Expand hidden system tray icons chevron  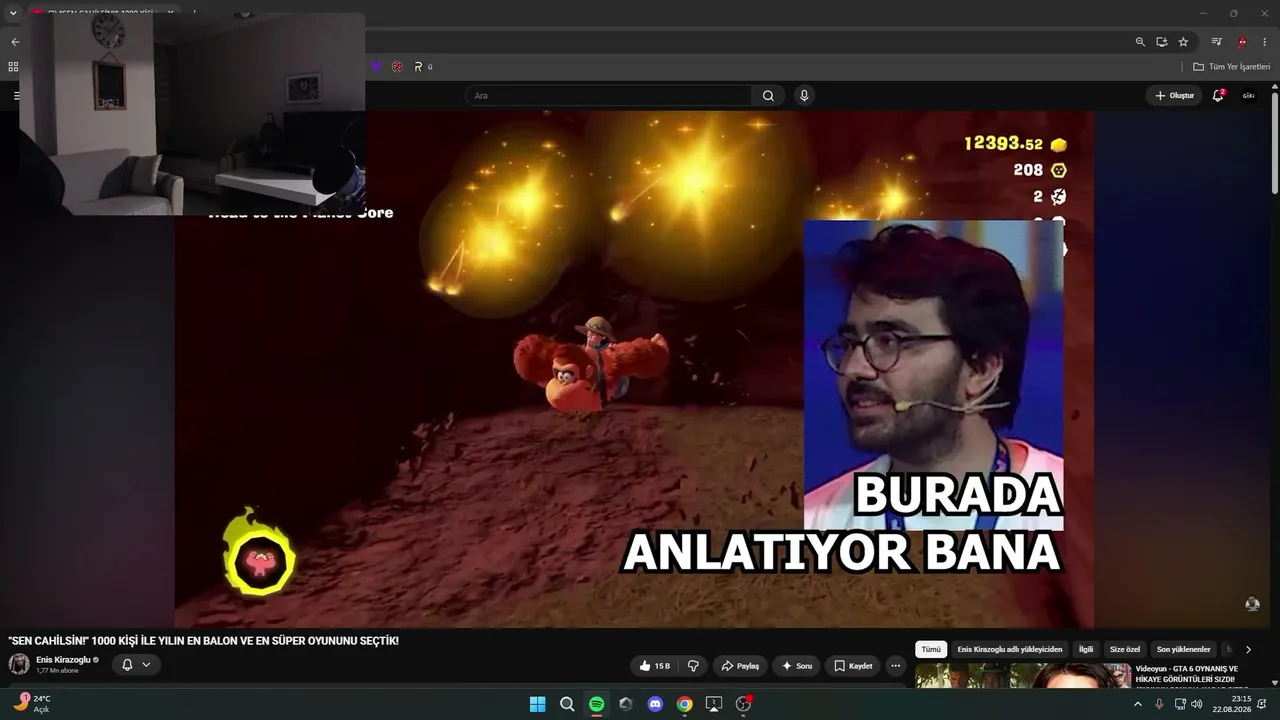coord(1137,704)
